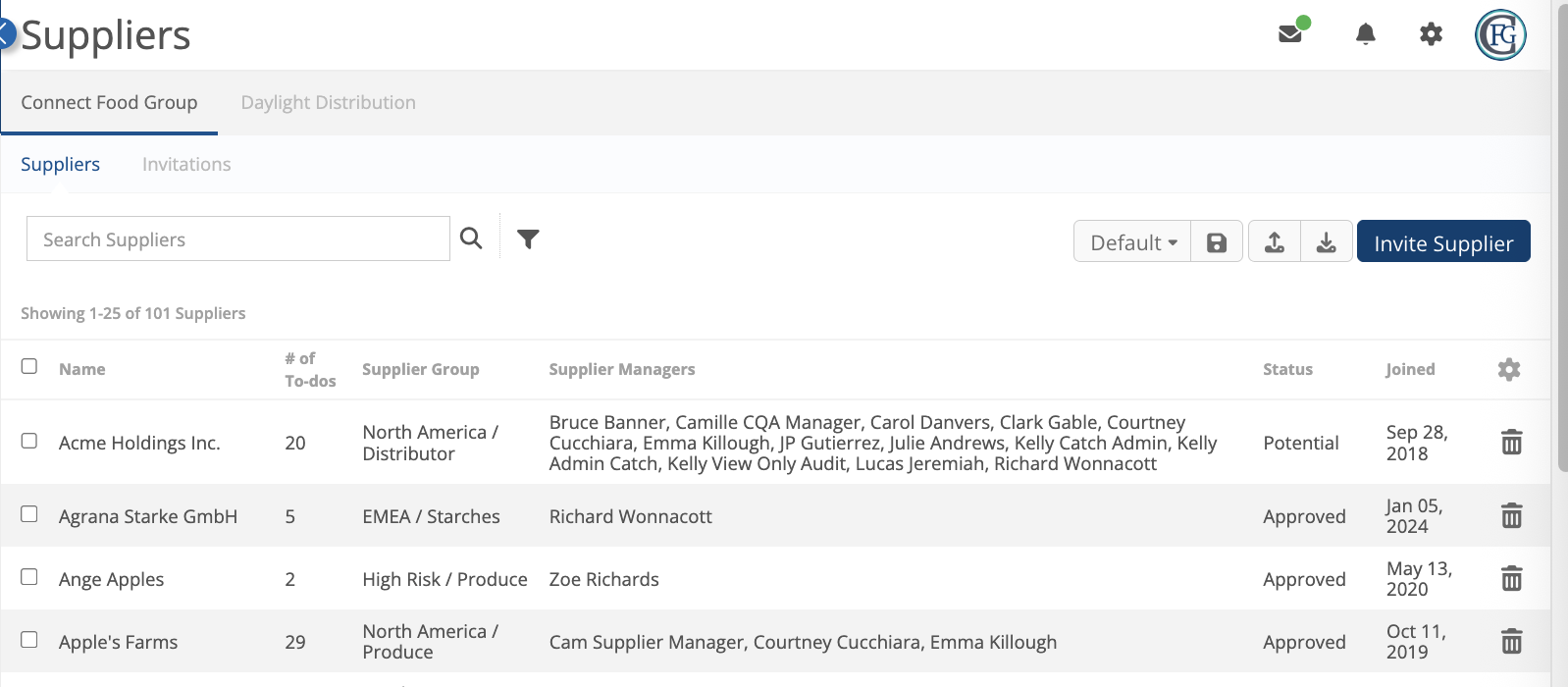Sort by the Joined column header
The height and width of the screenshot is (687, 1568).
coord(1410,369)
